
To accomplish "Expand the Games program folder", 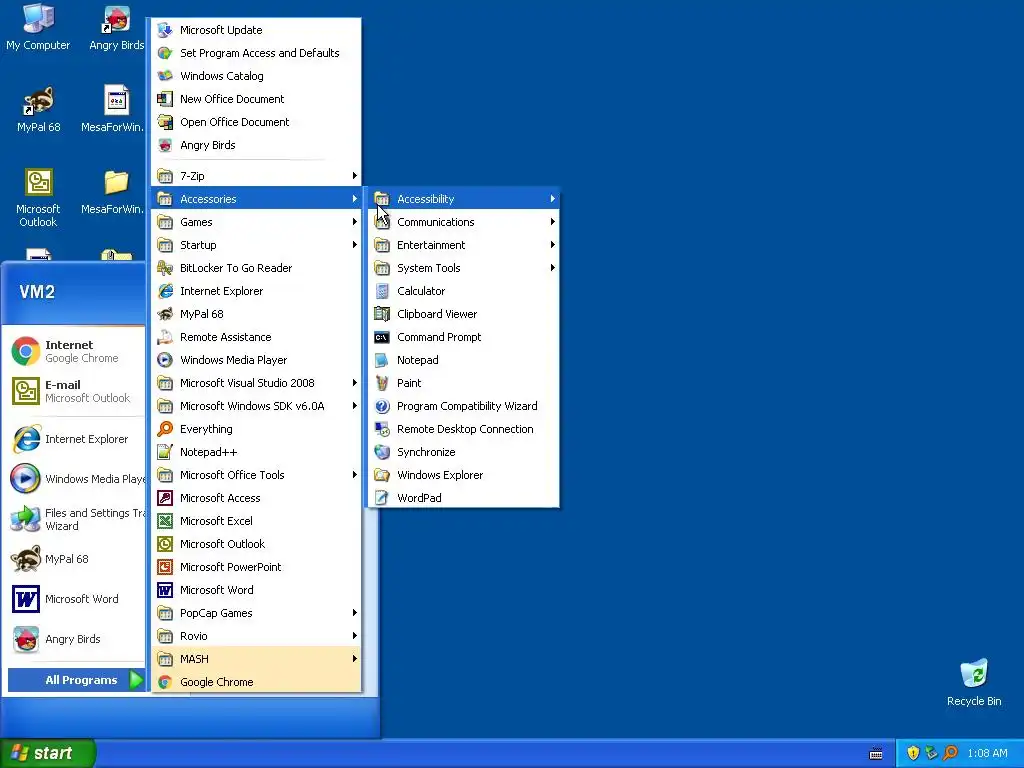I will [256, 222].
